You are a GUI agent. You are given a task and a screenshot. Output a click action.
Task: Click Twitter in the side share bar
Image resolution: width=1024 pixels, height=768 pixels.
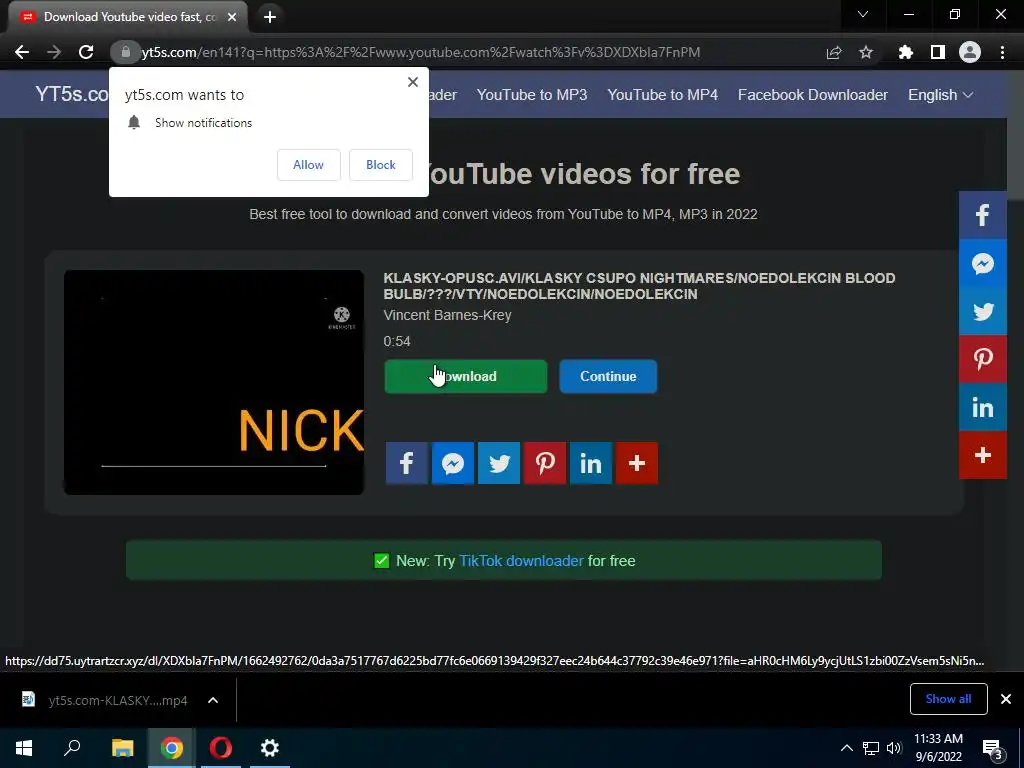(983, 312)
